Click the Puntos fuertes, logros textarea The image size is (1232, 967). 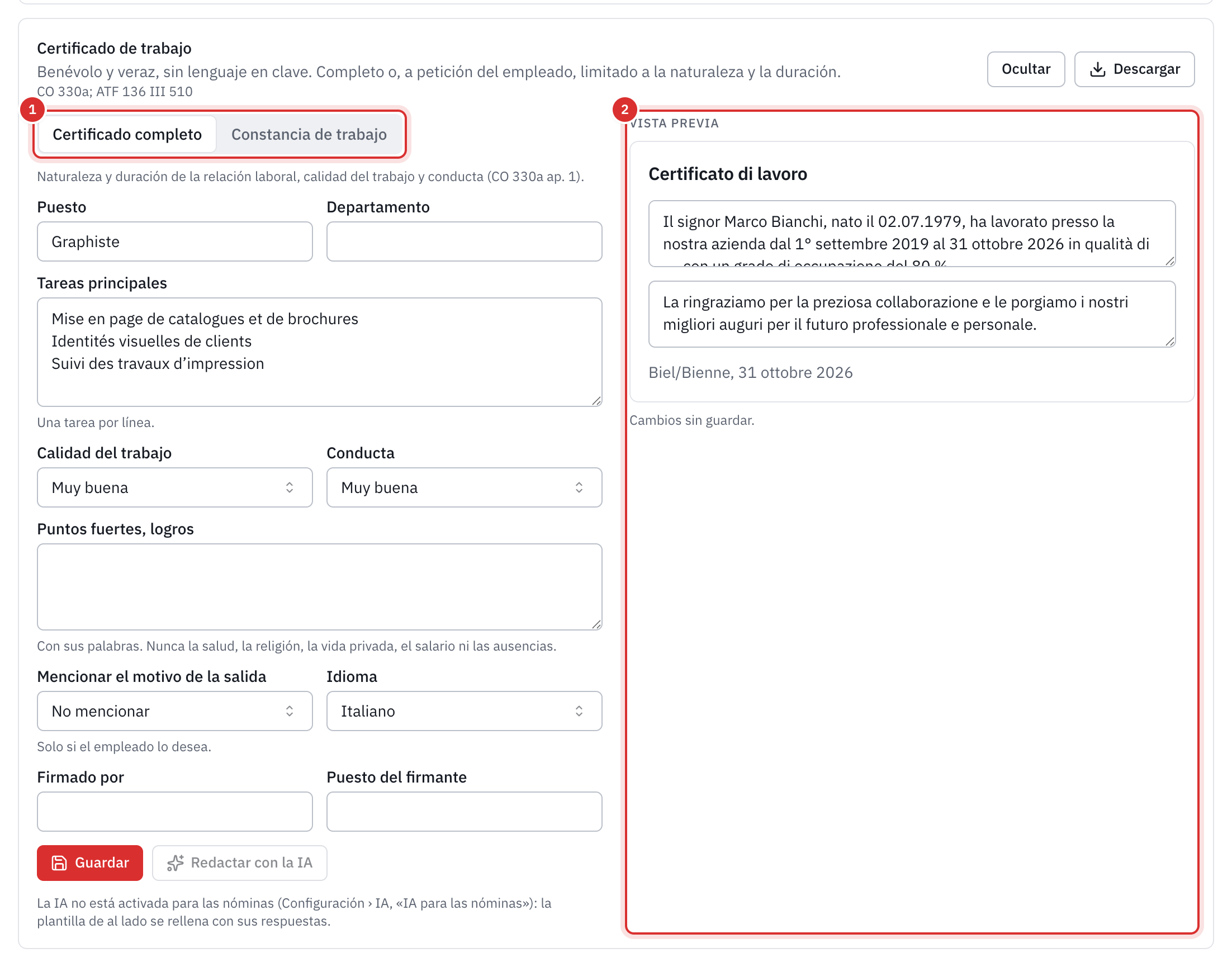point(319,586)
